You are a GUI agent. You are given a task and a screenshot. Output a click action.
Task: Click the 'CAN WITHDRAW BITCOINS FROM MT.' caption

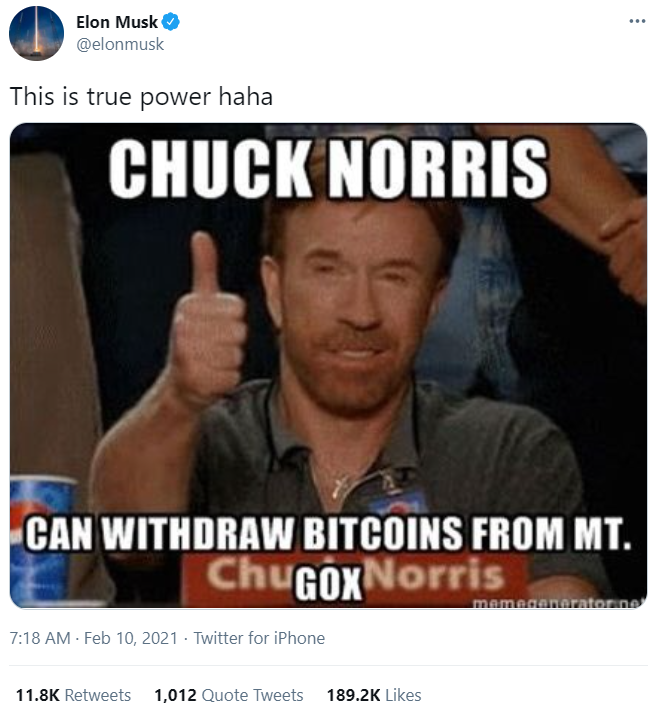[328, 534]
